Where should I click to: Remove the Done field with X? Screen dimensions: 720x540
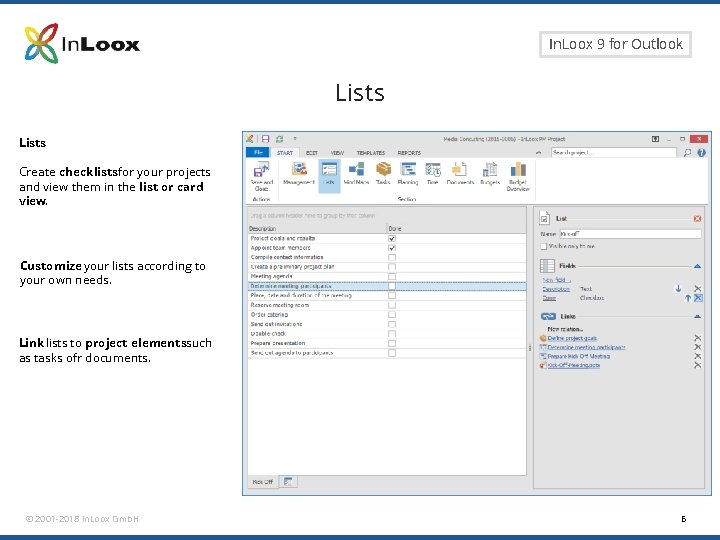[698, 298]
